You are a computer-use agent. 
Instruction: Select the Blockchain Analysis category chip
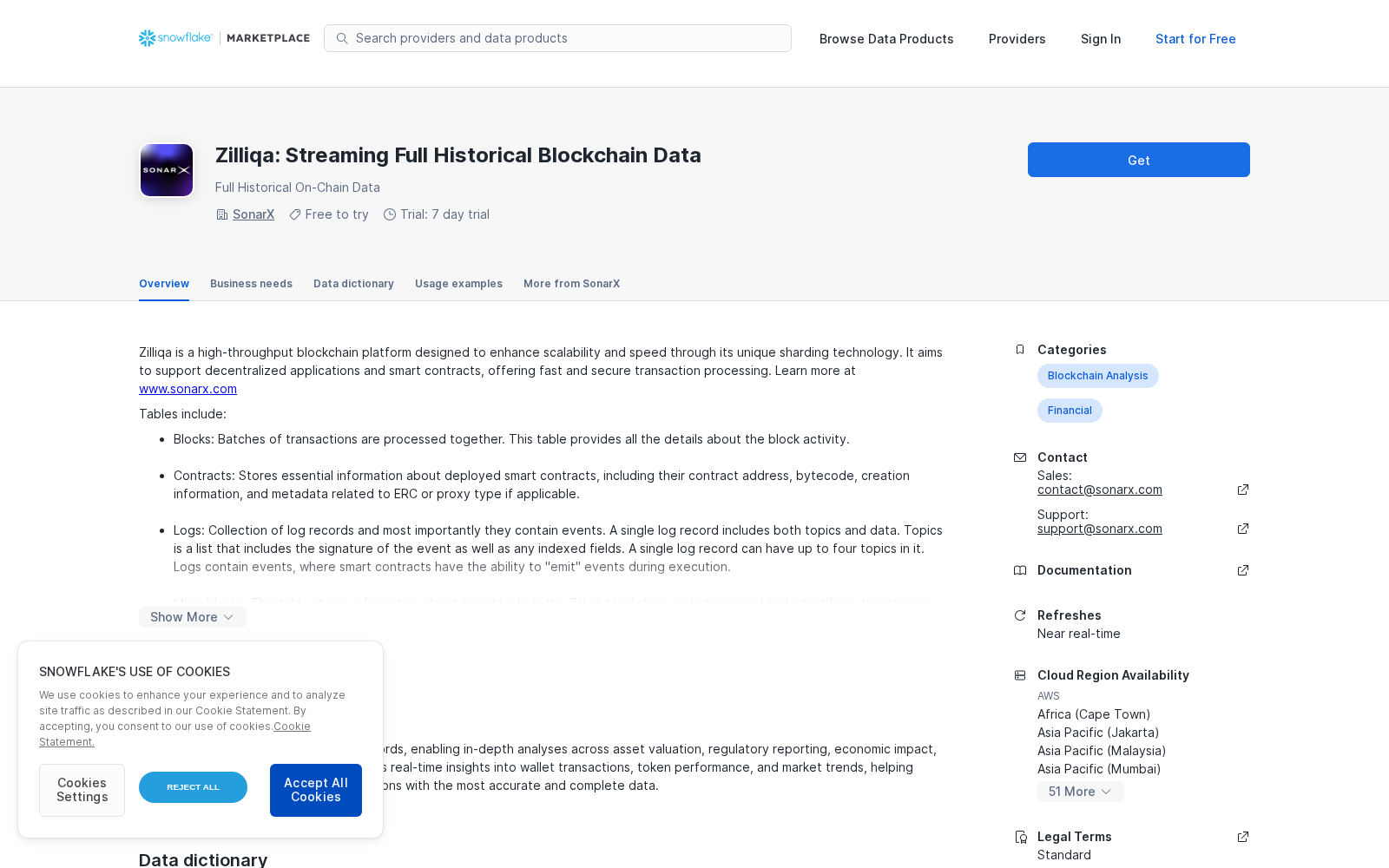(x=1098, y=376)
